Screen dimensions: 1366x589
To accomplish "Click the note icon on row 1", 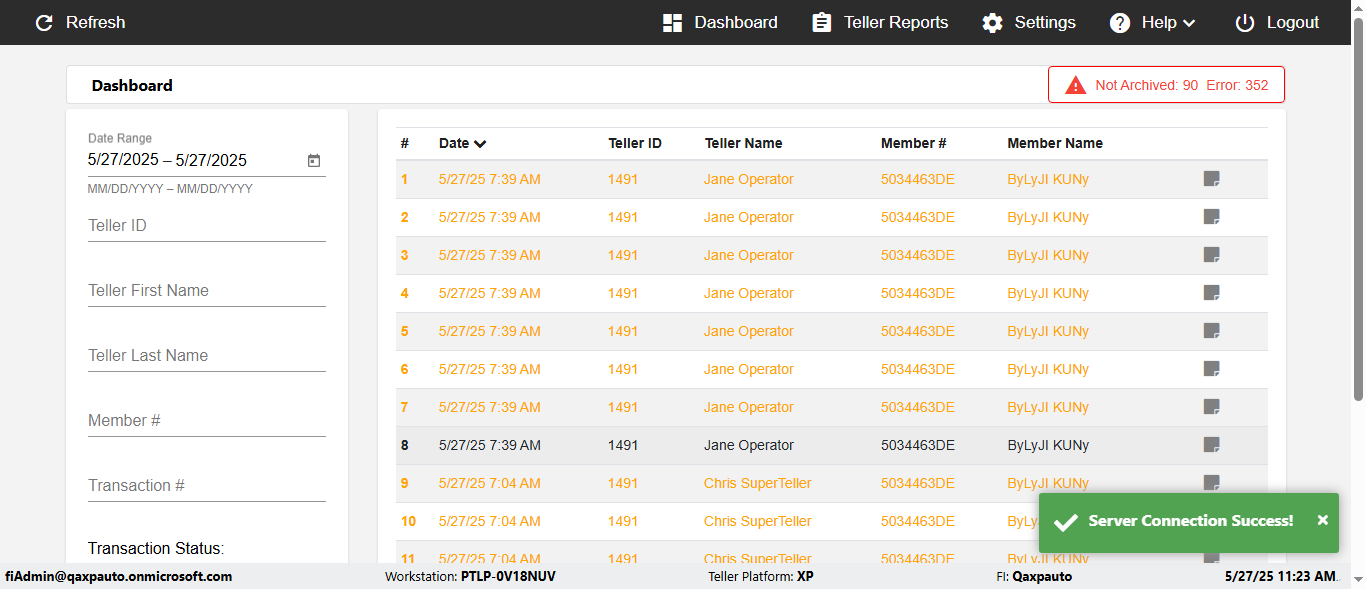I will coord(1211,179).
